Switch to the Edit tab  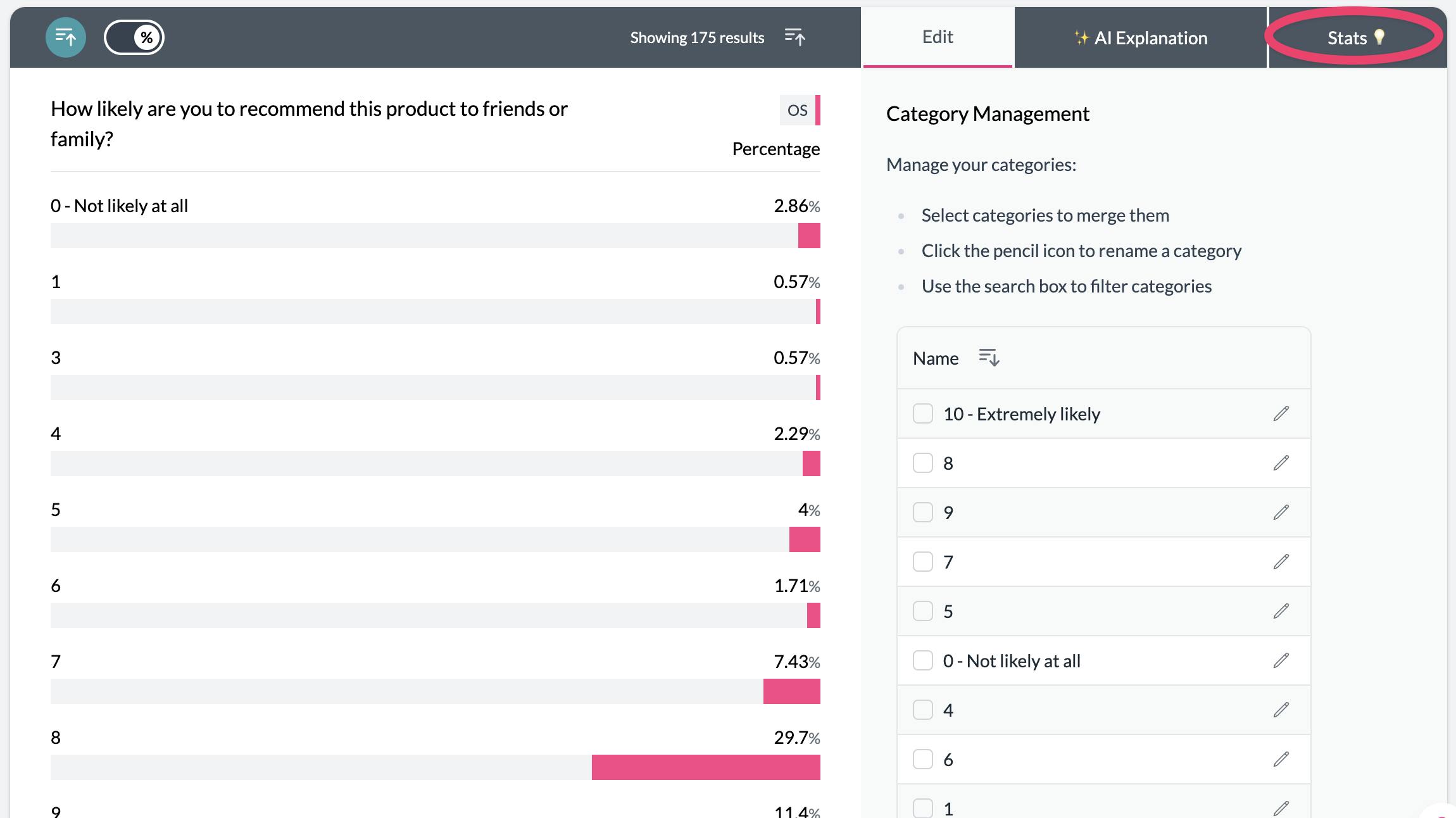(938, 37)
